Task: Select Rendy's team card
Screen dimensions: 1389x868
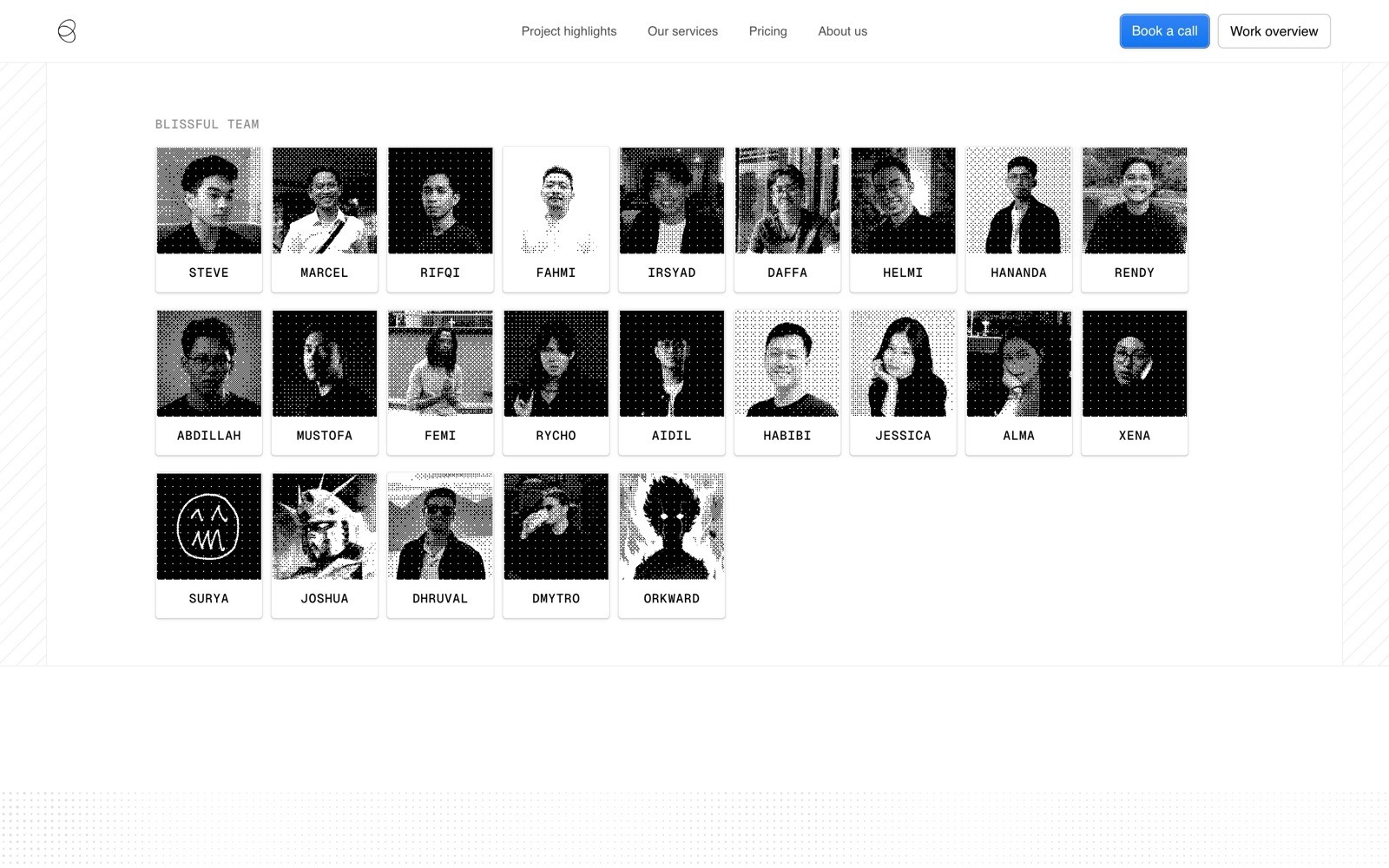Action: [1135, 220]
